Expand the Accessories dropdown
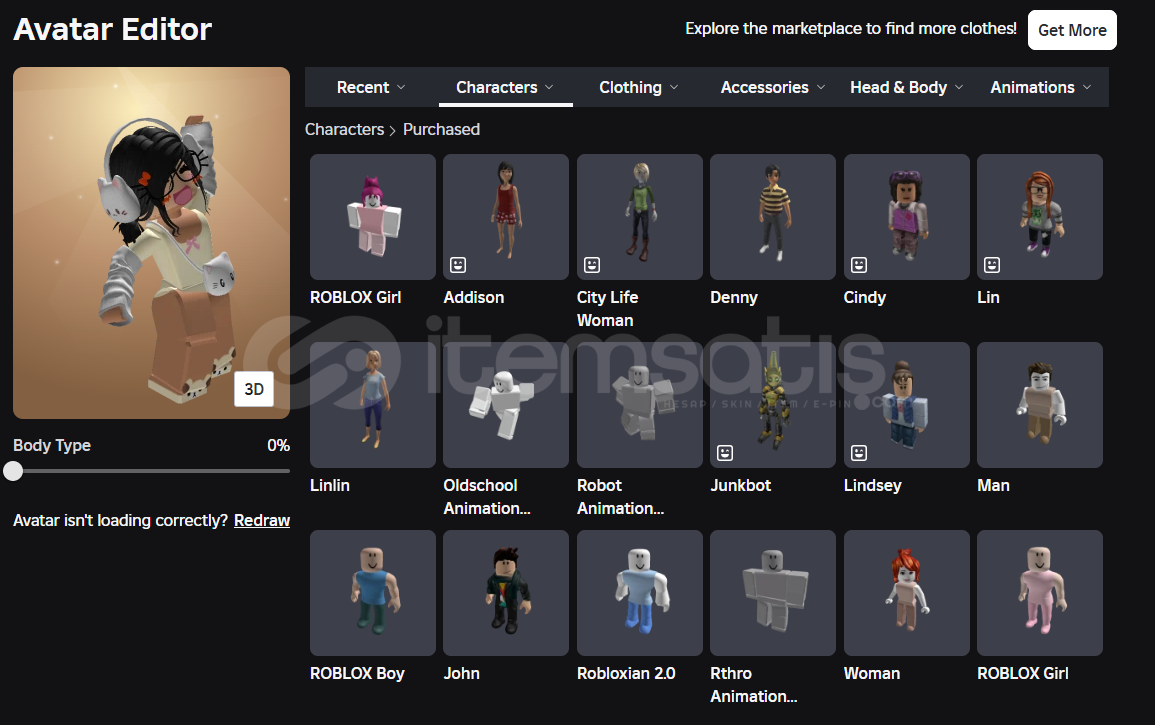Viewport: 1155px width, 725px height. 772,88
